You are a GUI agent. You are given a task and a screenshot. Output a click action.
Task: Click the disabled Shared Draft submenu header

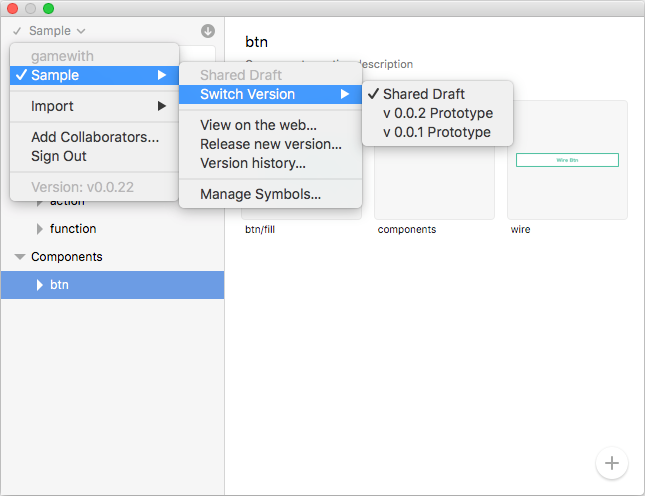coord(270,75)
